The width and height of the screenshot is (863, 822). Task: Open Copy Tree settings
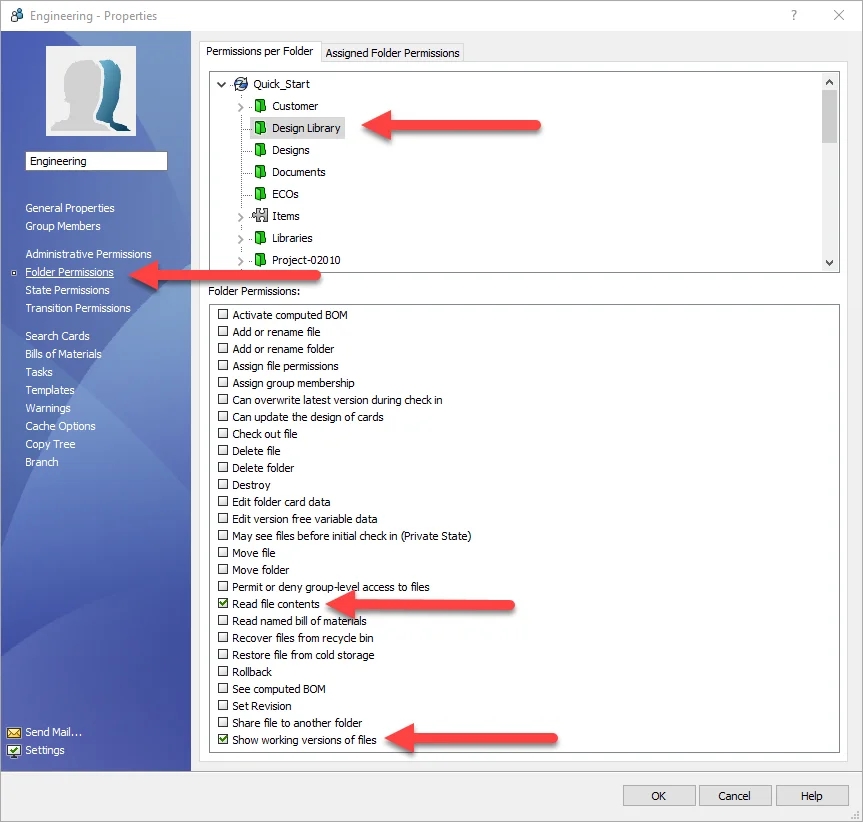[x=50, y=444]
